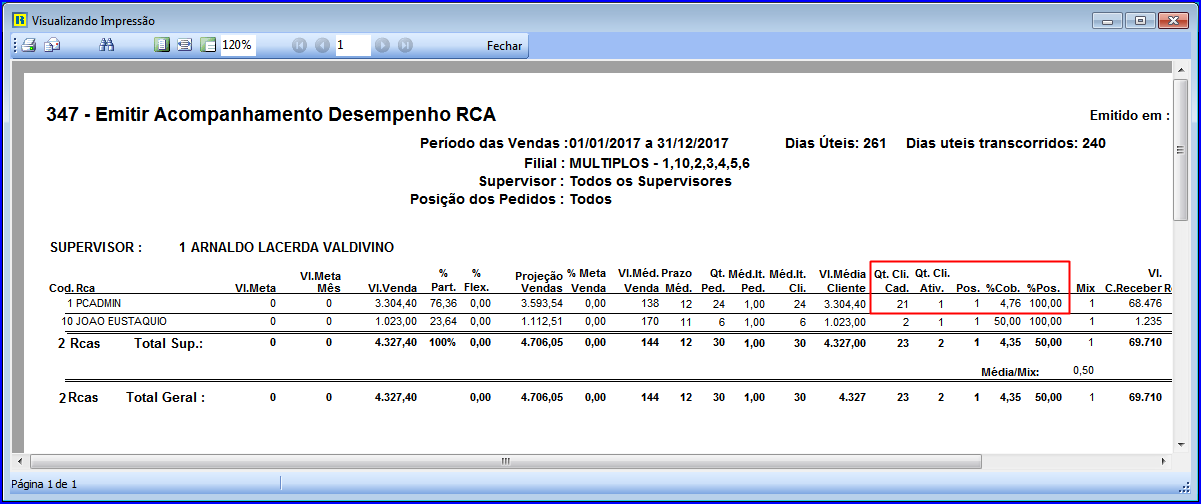
Task: Click the horizontal scrollbar right arrow
Action: tap(1163, 461)
